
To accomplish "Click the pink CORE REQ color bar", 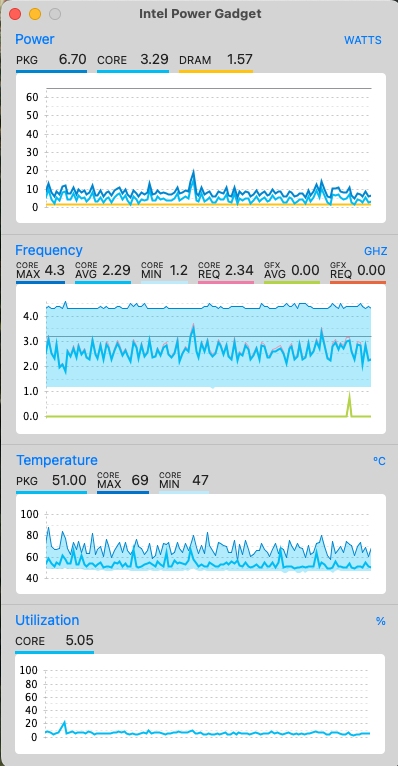I will (226, 282).
